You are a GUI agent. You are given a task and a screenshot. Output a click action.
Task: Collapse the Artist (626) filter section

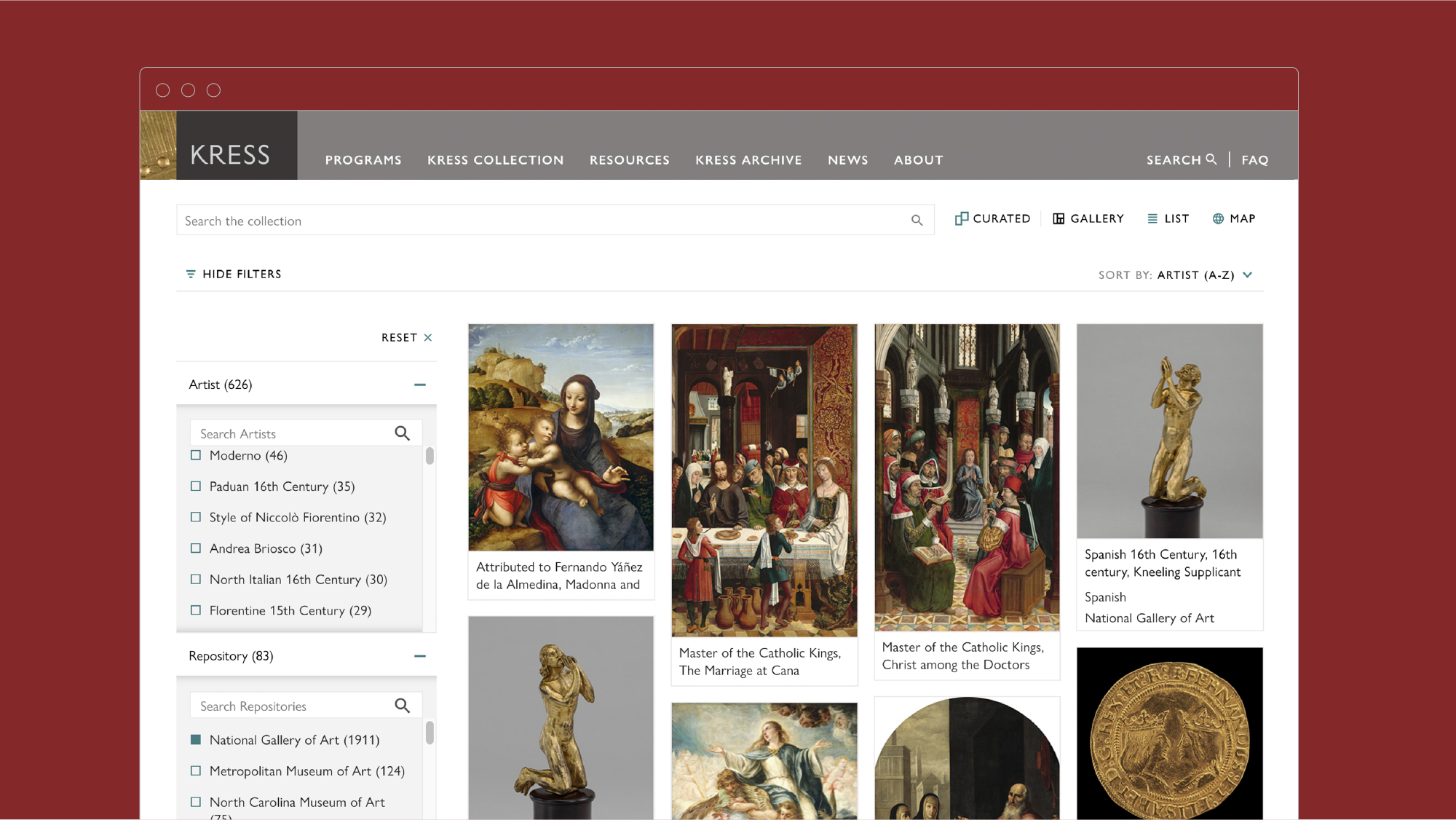tap(420, 385)
